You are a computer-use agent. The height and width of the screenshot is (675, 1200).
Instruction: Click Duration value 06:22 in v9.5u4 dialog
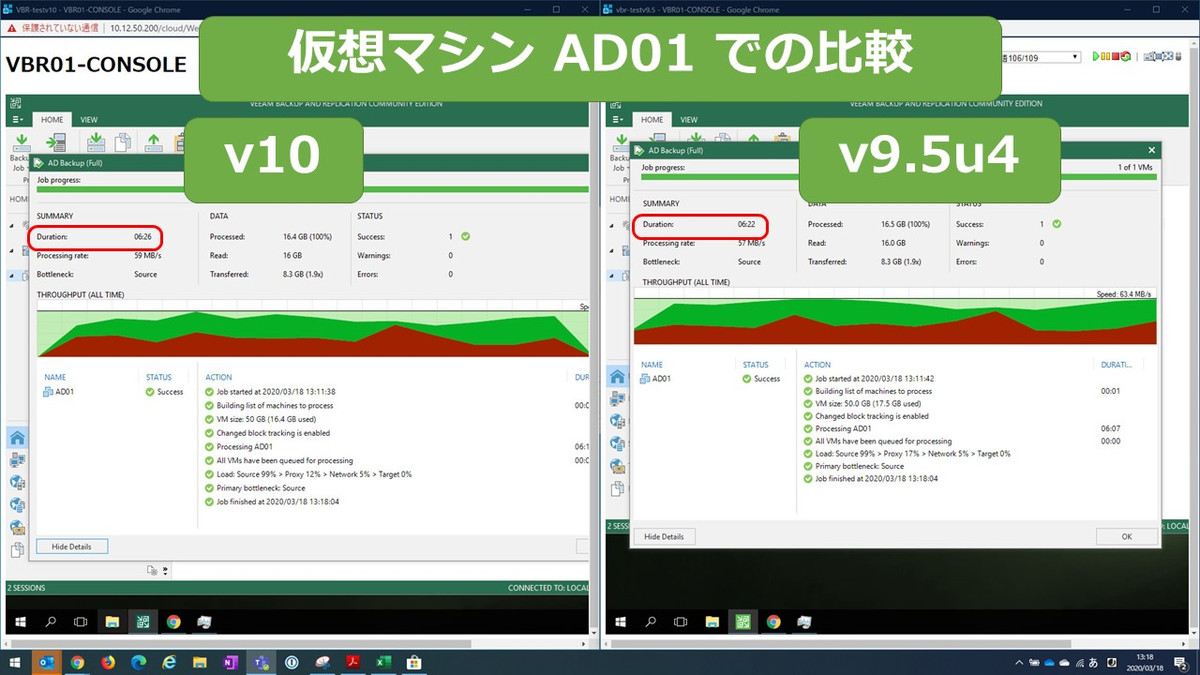pyautogui.click(x=747, y=225)
